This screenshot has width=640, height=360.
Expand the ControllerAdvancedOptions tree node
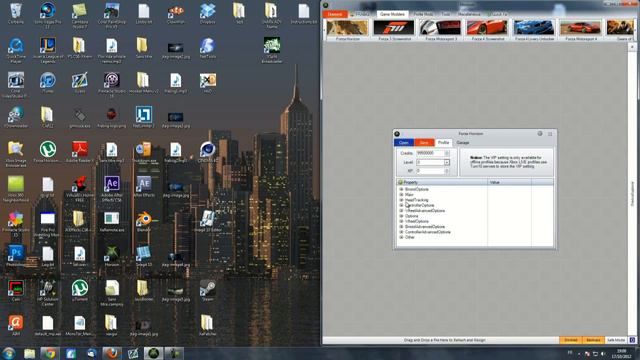(x=401, y=232)
